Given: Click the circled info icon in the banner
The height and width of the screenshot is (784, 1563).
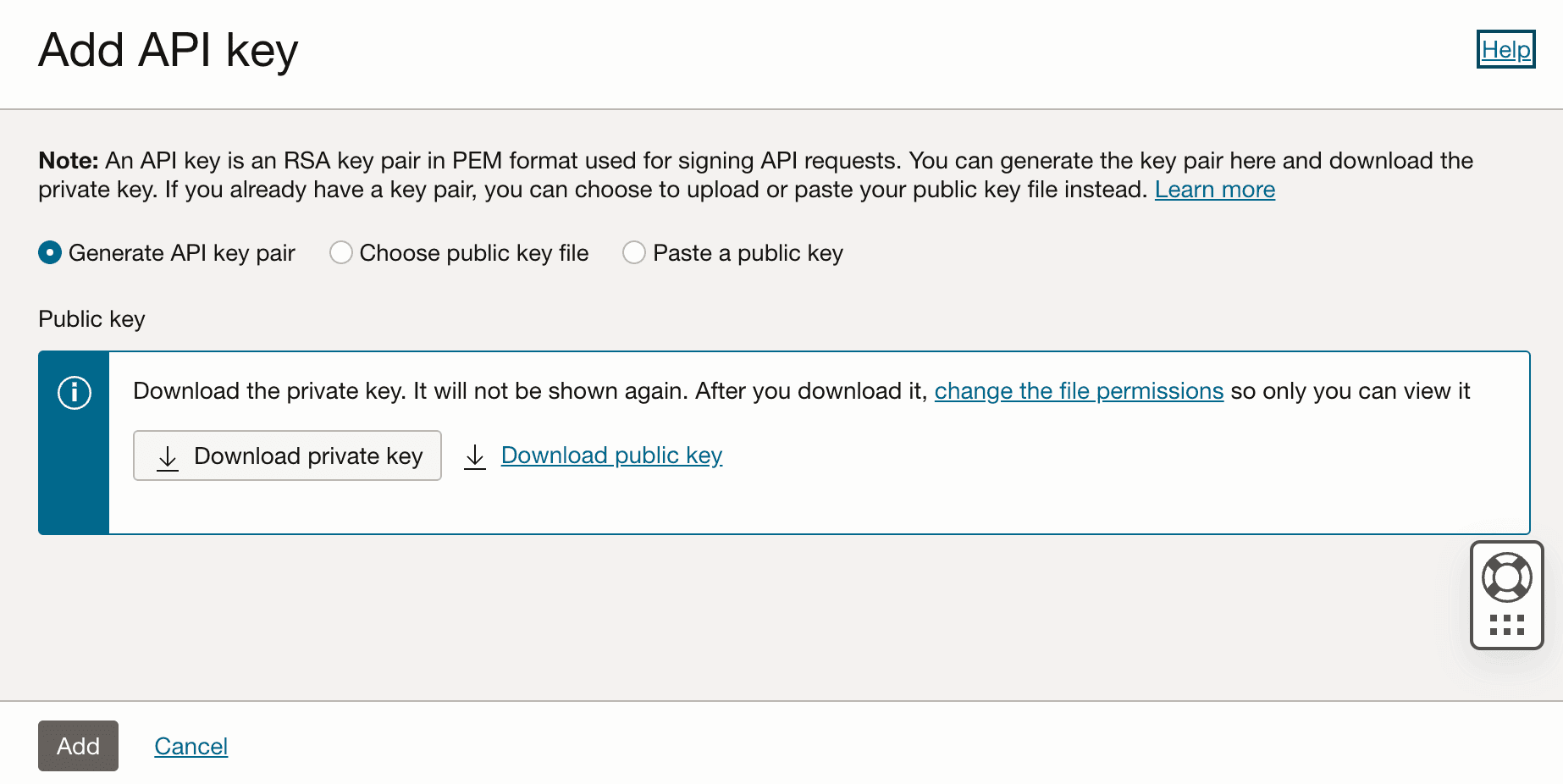Looking at the screenshot, I should point(73,392).
